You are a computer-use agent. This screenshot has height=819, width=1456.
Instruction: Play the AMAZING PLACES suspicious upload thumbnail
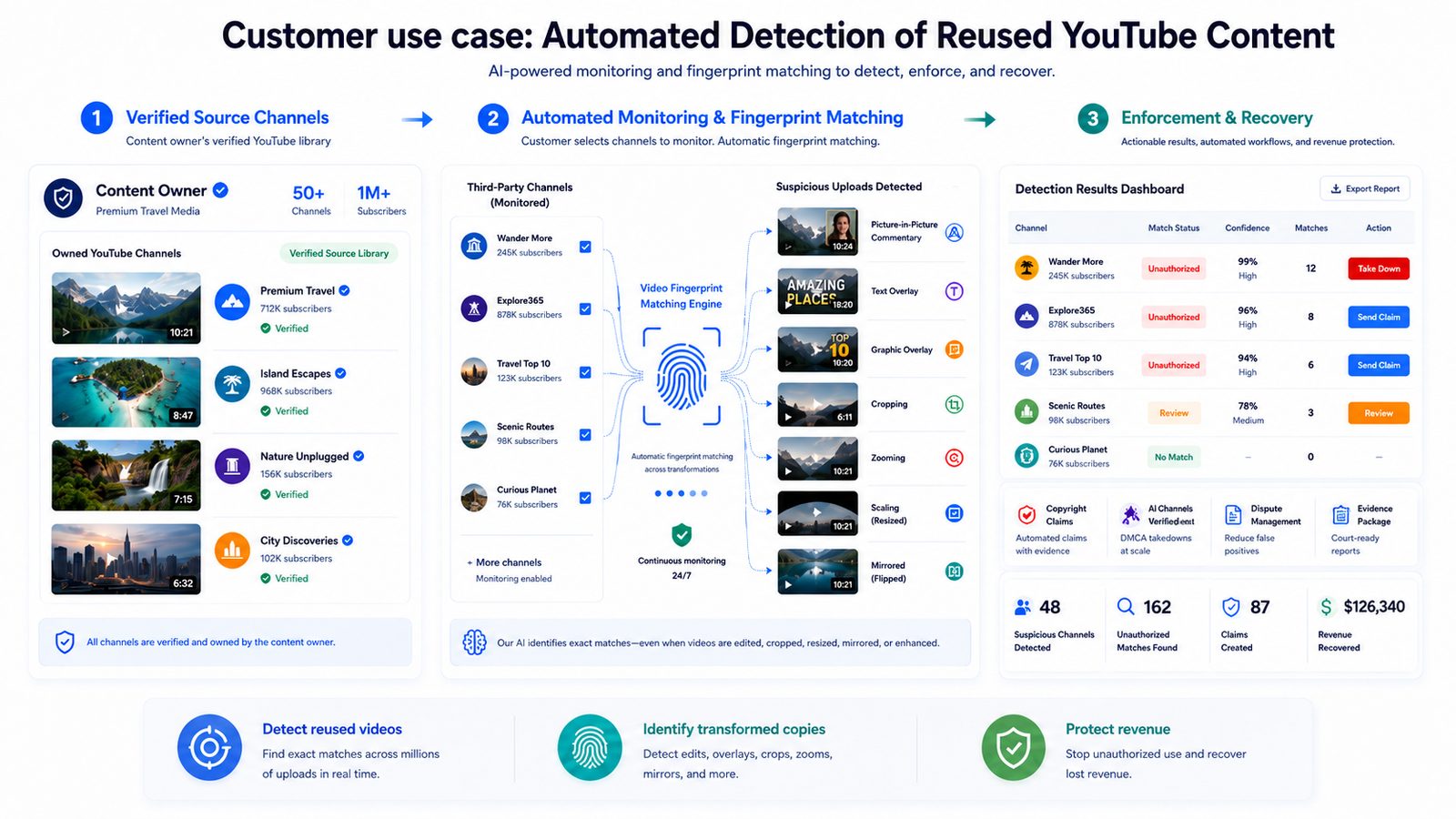tap(817, 291)
